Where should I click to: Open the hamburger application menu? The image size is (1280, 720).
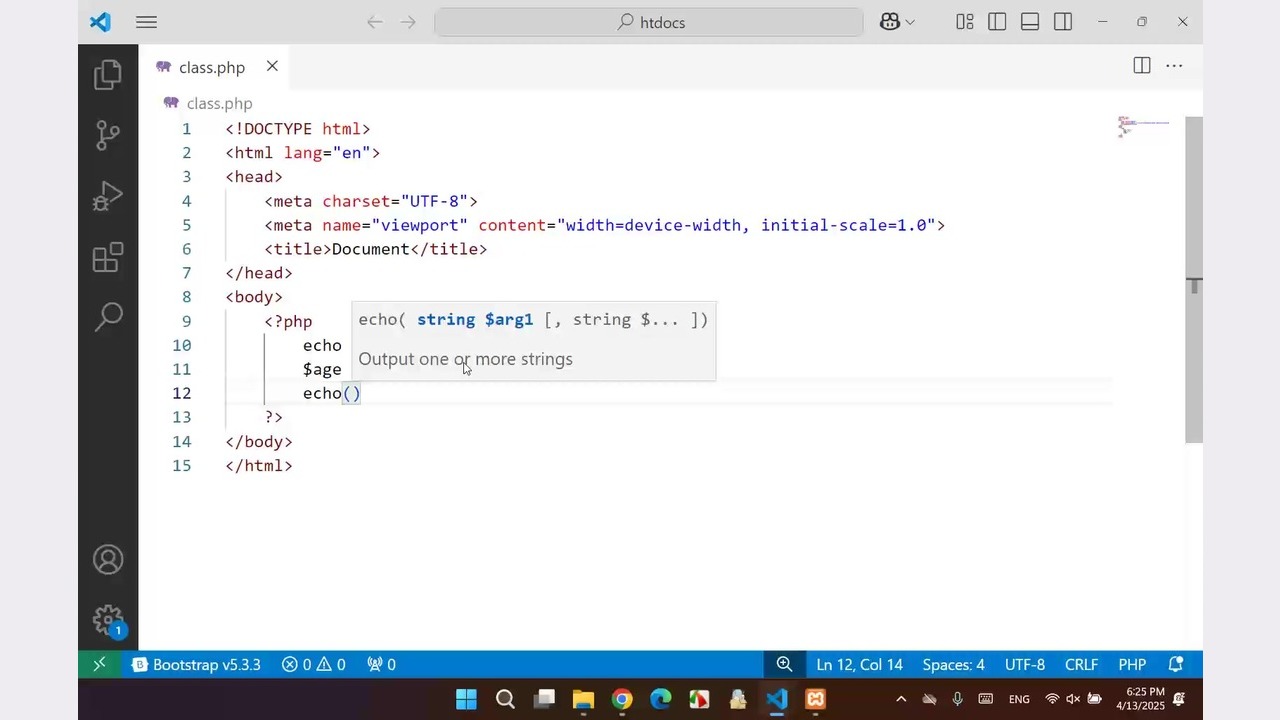(x=146, y=22)
